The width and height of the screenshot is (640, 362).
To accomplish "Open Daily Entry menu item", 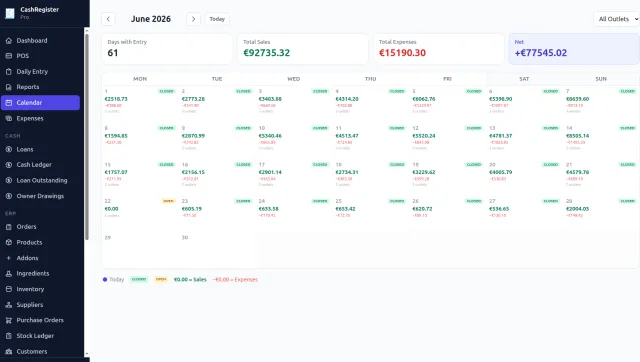I will click(40, 71).
